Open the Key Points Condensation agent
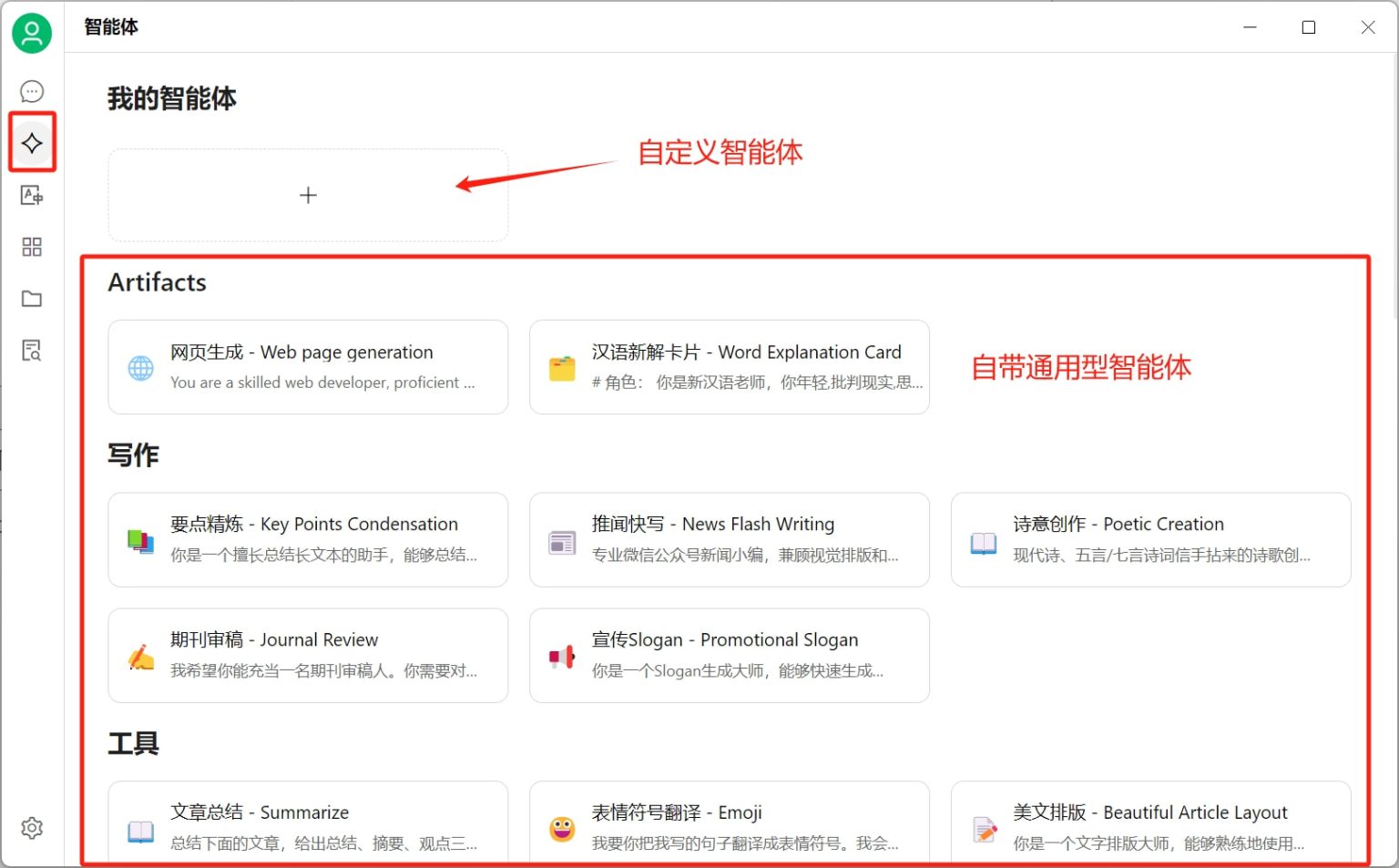Viewport: 1399px width, 868px height. (x=308, y=539)
